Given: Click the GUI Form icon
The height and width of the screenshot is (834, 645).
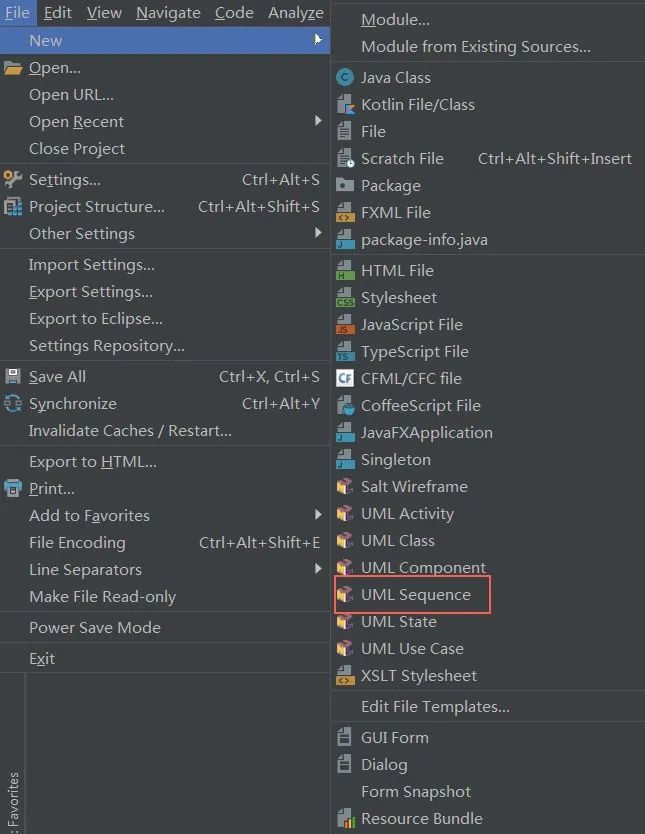Looking at the screenshot, I should tap(345, 737).
